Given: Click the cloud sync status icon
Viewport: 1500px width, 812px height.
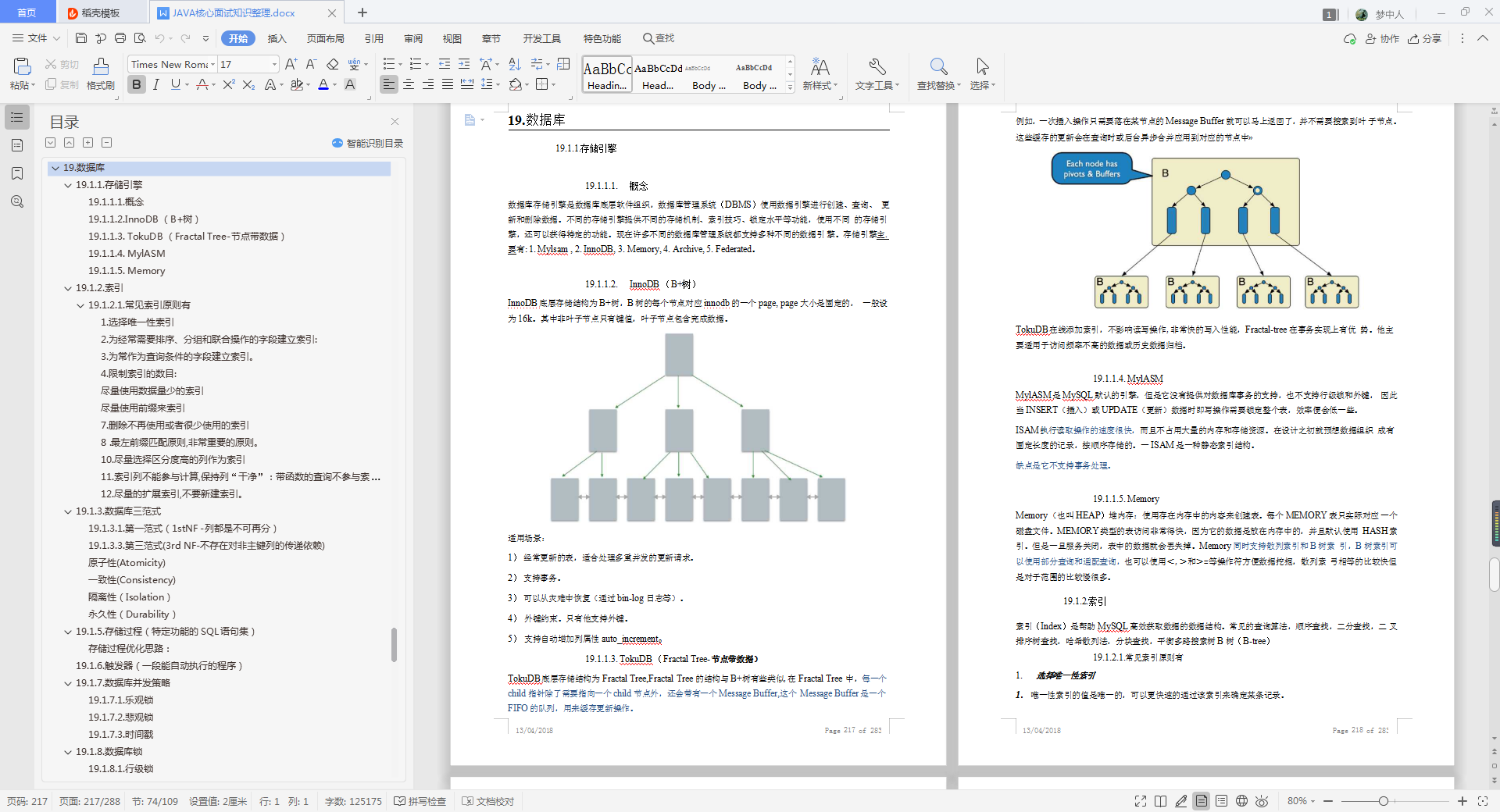Looking at the screenshot, I should [x=1349, y=38].
